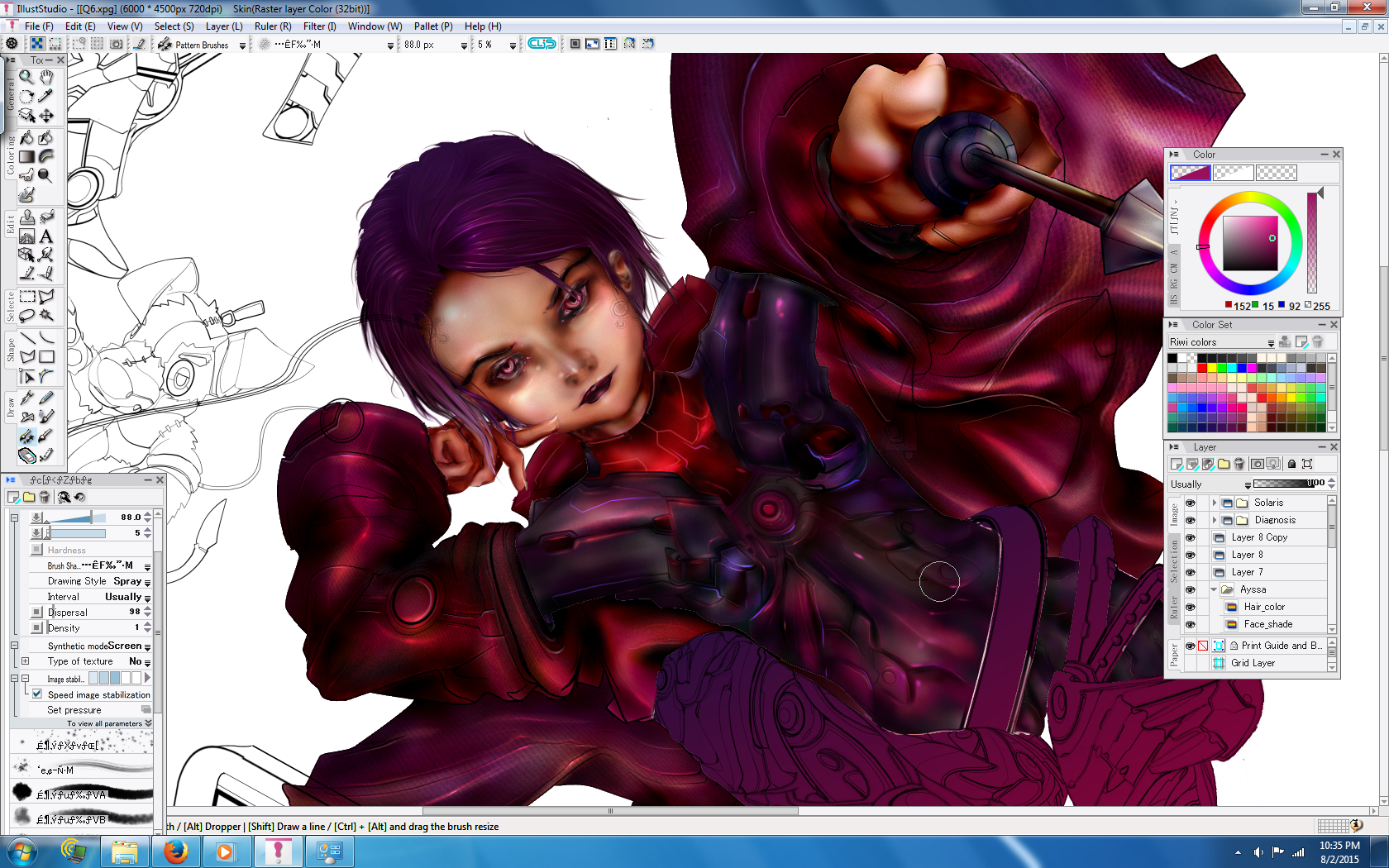Delete the selected layer with trash icon

pos(1239,465)
